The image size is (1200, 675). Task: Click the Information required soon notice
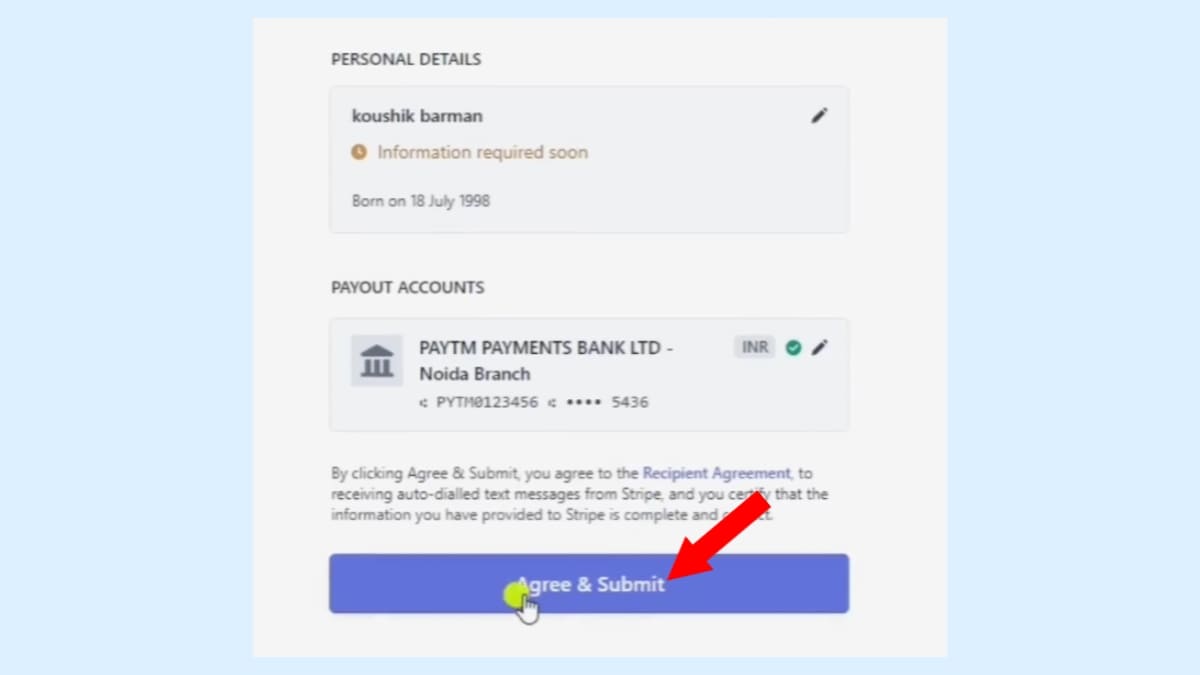pyautogui.click(x=482, y=152)
